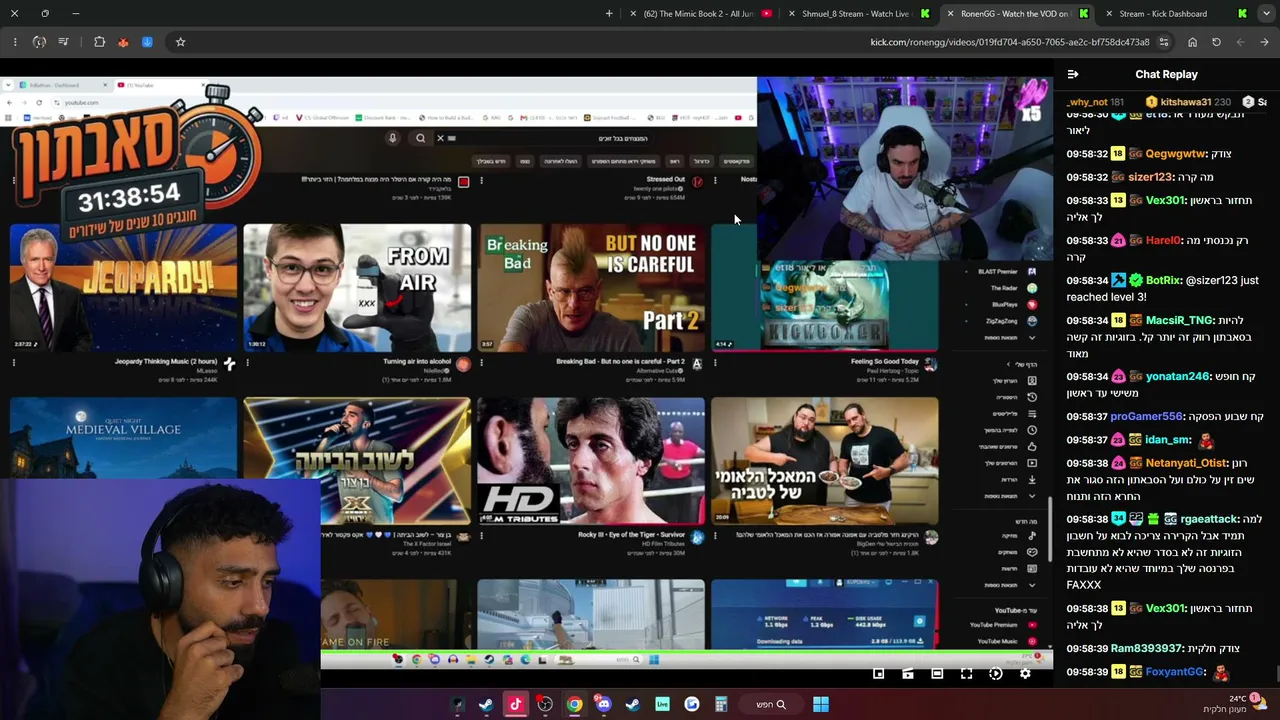Open proGamer556's user card in chat
The image size is (1280, 720).
coord(1147,417)
